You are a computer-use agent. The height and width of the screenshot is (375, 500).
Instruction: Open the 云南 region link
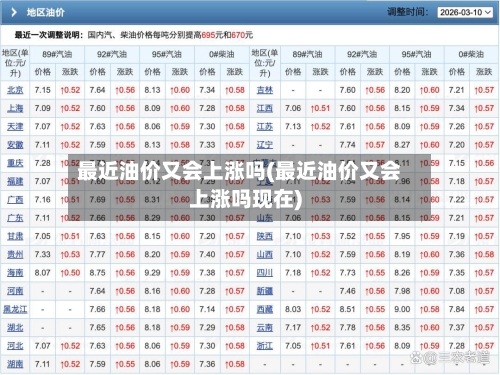pos(265,328)
